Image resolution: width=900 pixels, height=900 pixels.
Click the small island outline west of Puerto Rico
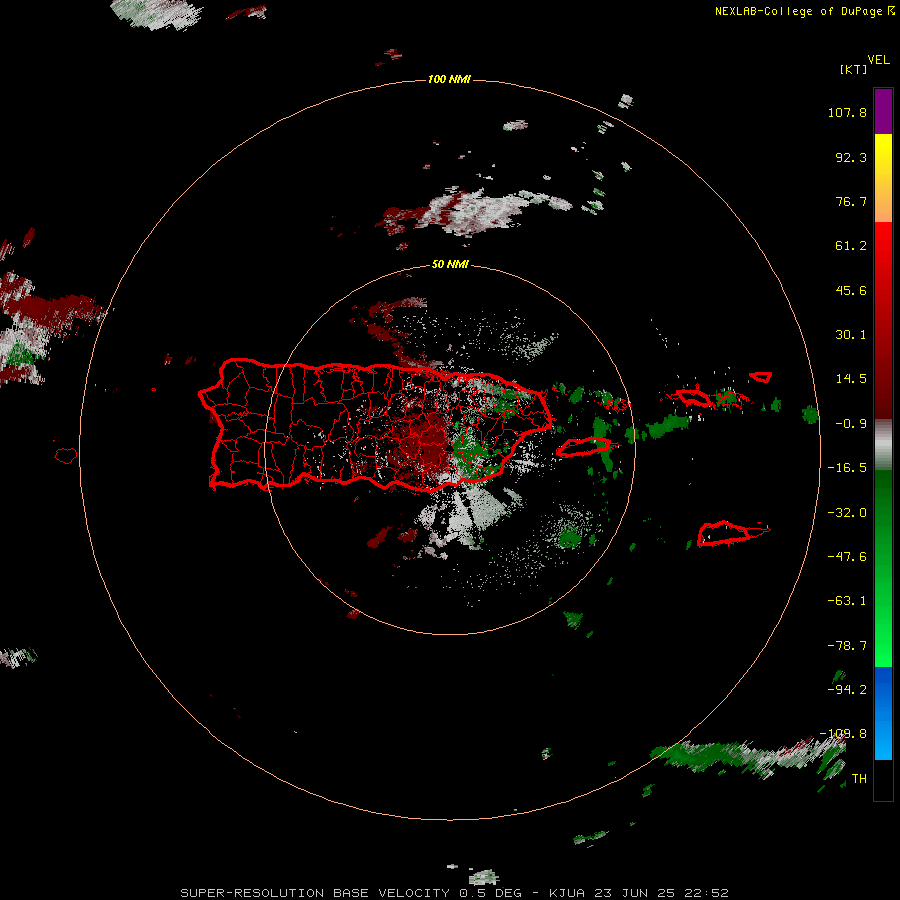click(66, 455)
